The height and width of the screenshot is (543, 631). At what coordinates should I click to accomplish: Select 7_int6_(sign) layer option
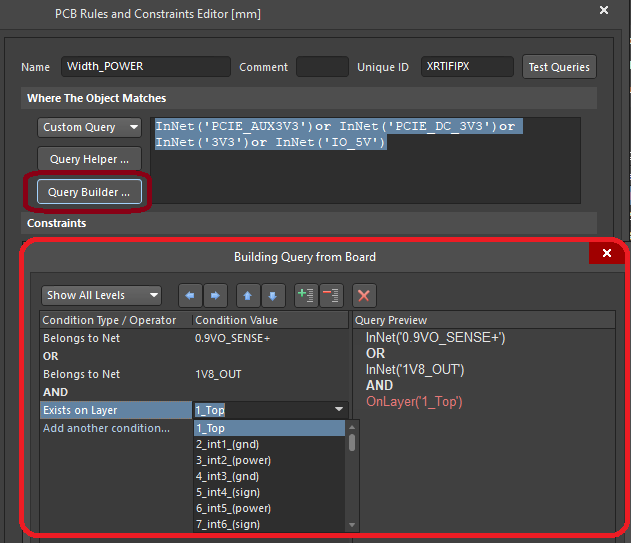click(x=269, y=524)
